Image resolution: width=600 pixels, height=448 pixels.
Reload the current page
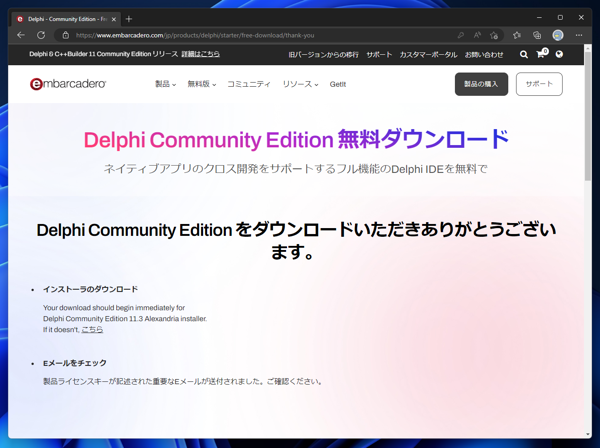pos(41,35)
